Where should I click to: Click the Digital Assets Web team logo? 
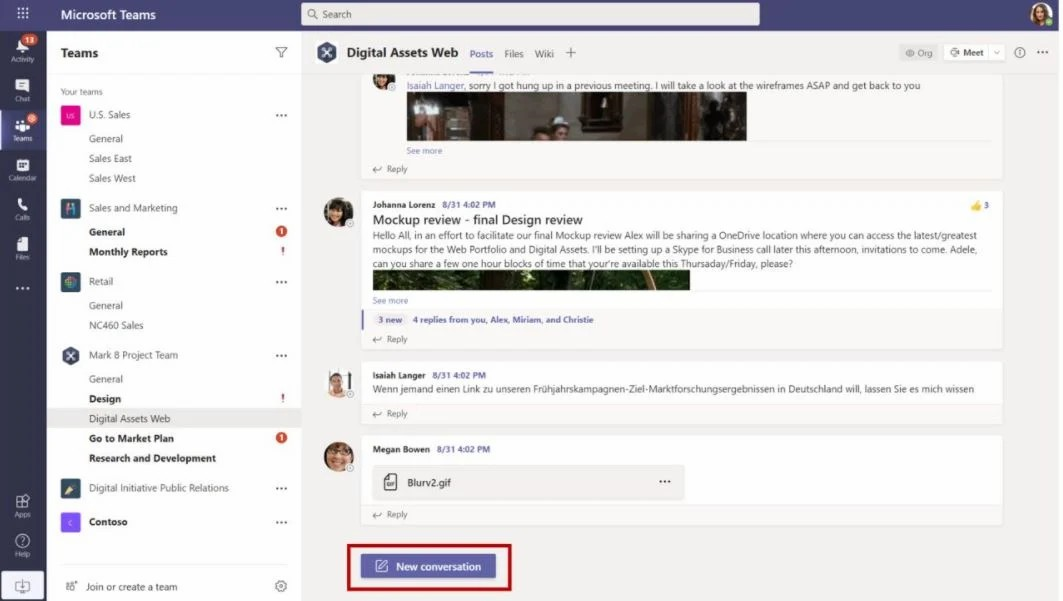(327, 52)
